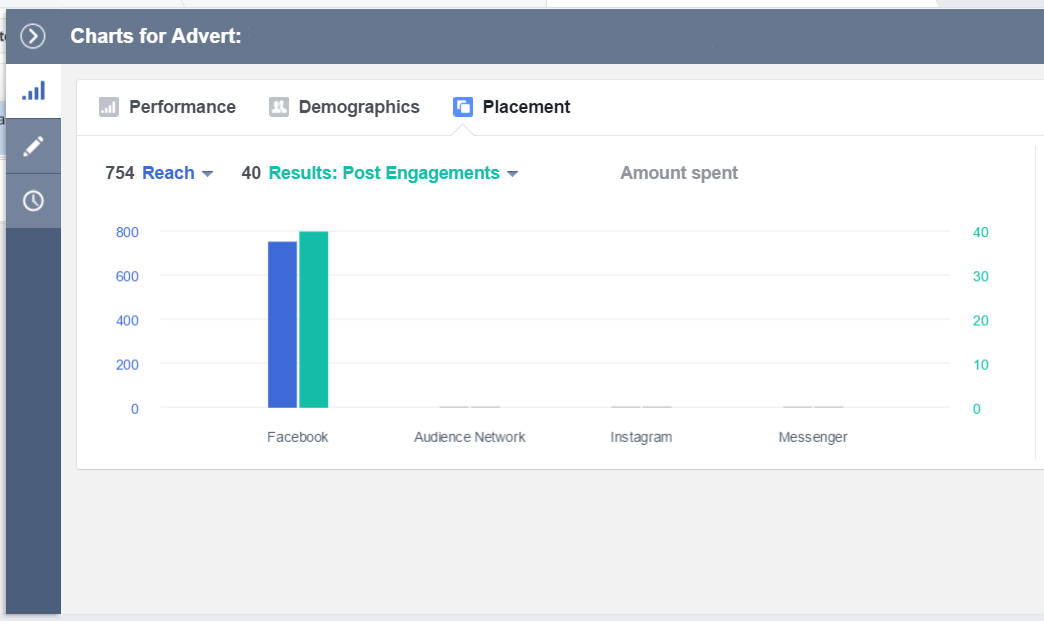Open Results: Post Engagements dropdown
Viewport: 1044px width, 621px height.
click(x=393, y=173)
